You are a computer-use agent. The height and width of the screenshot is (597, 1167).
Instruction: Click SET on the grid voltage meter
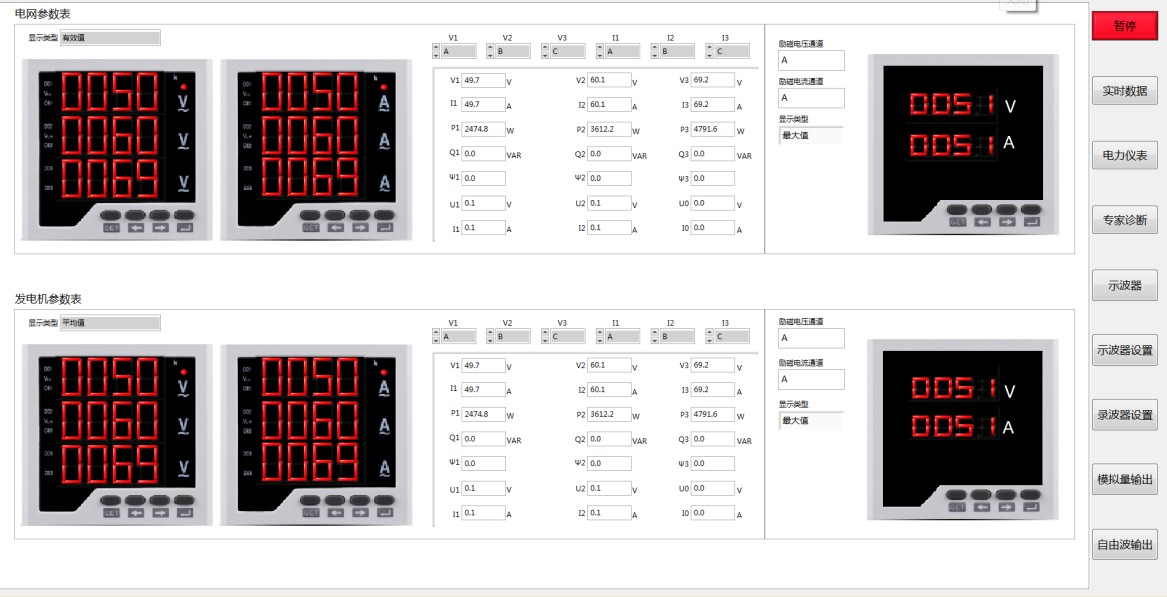pos(112,228)
